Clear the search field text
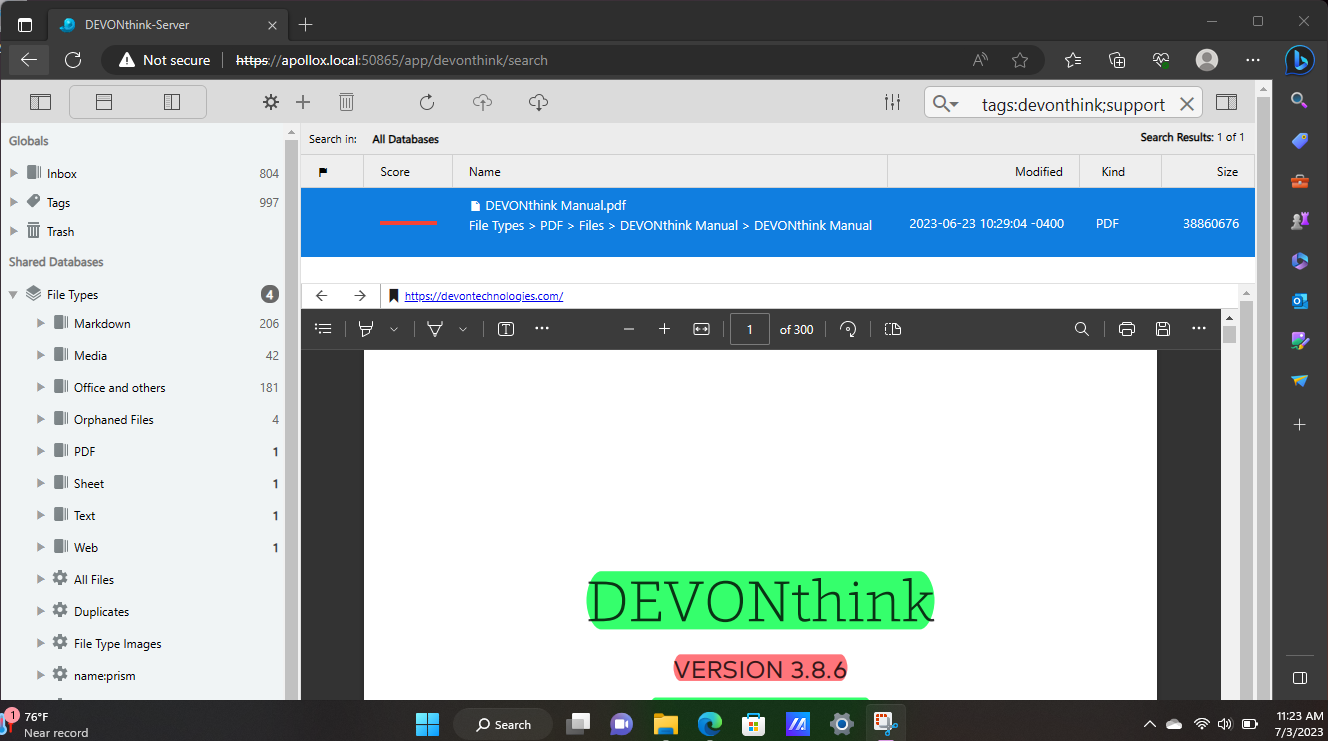The width and height of the screenshot is (1328, 741). [x=1187, y=104]
